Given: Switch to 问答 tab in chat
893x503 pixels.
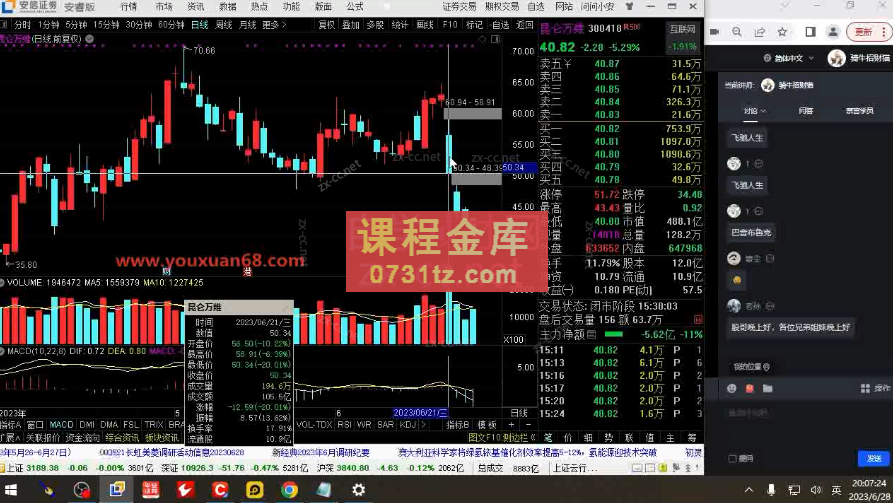Looking at the screenshot, I should [x=805, y=111].
